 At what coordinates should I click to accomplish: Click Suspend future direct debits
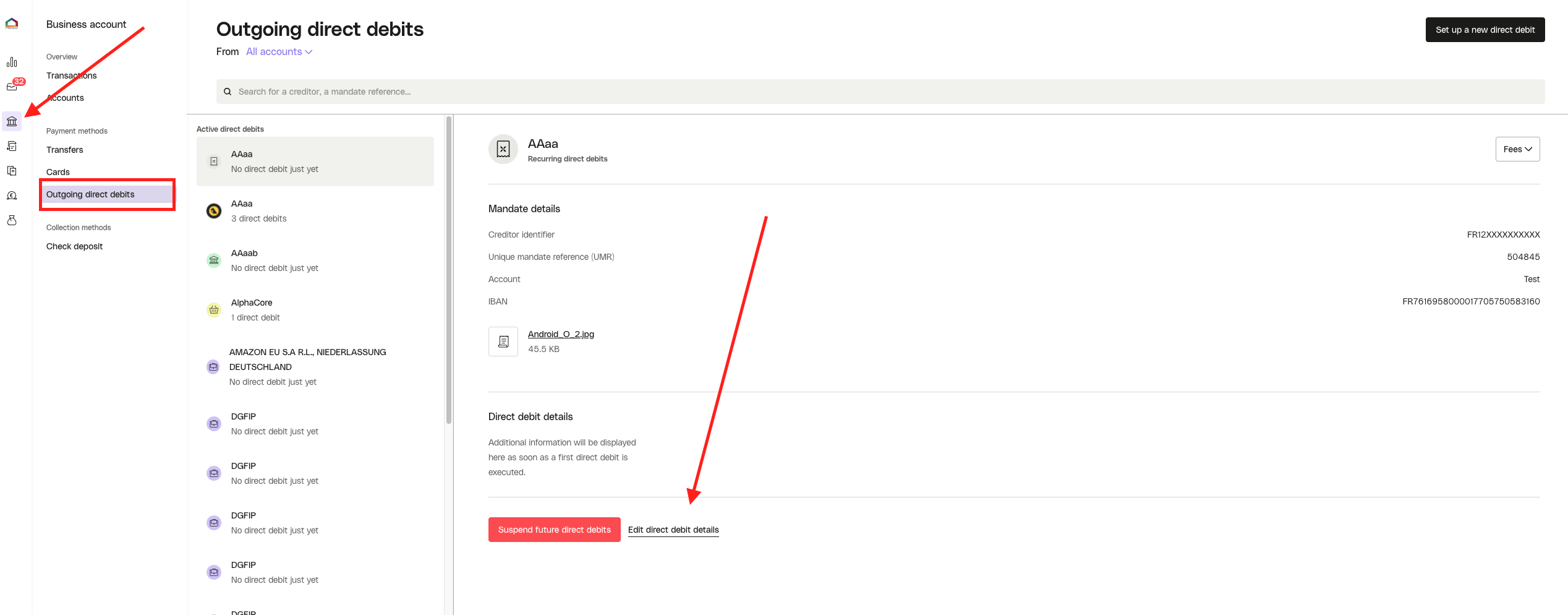[554, 530]
